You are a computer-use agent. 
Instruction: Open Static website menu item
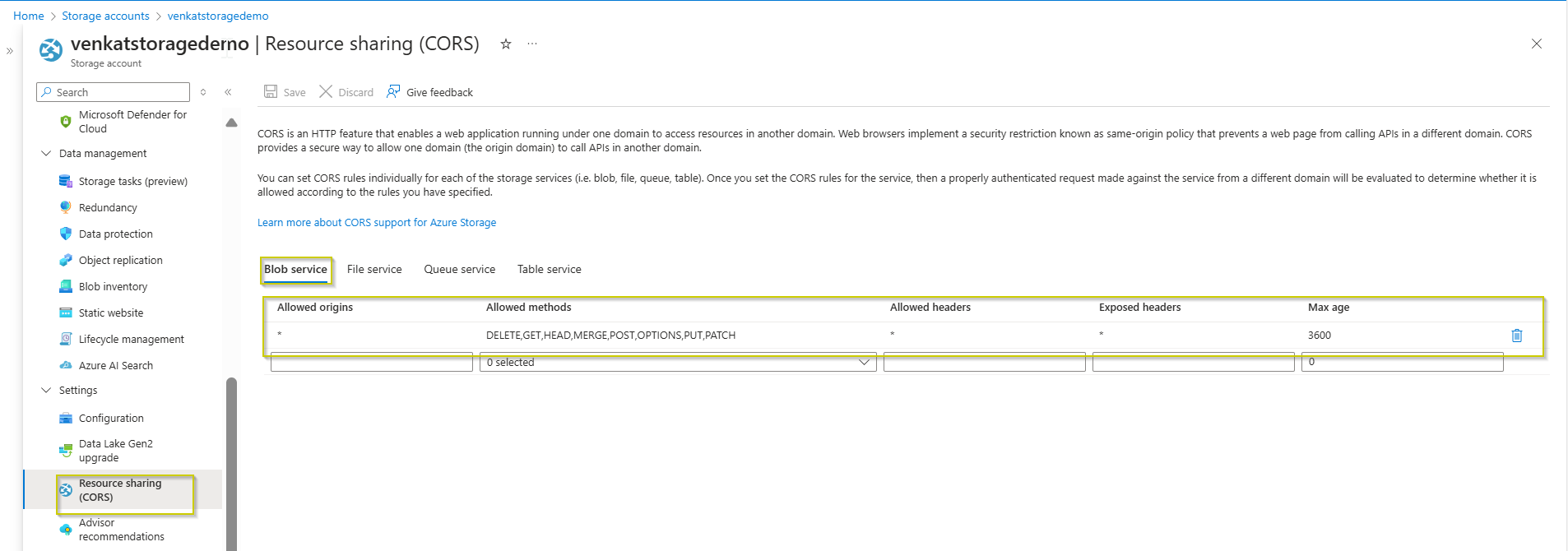click(x=111, y=313)
